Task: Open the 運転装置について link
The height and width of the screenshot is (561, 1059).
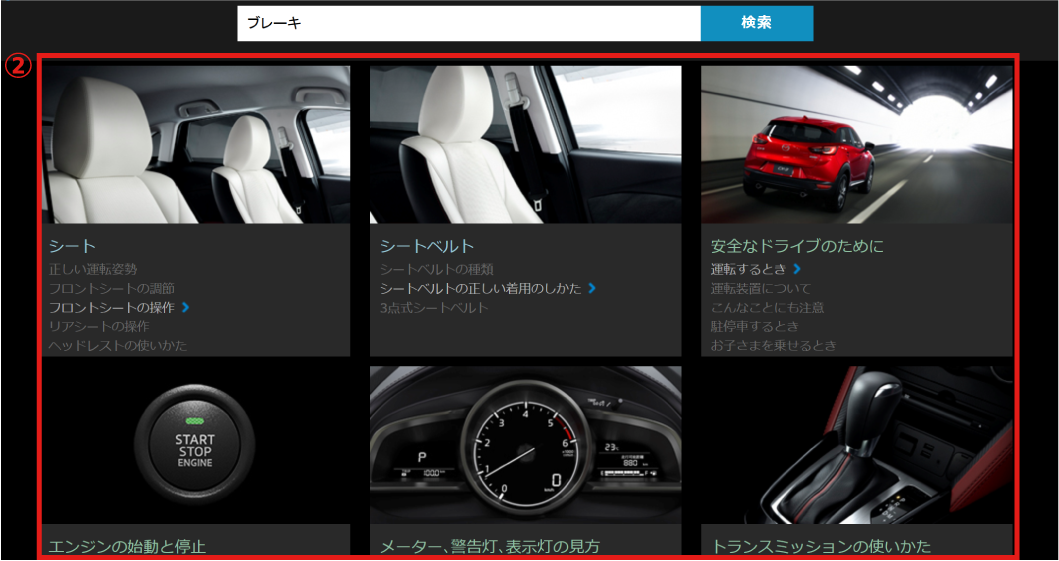Action: coord(761,288)
